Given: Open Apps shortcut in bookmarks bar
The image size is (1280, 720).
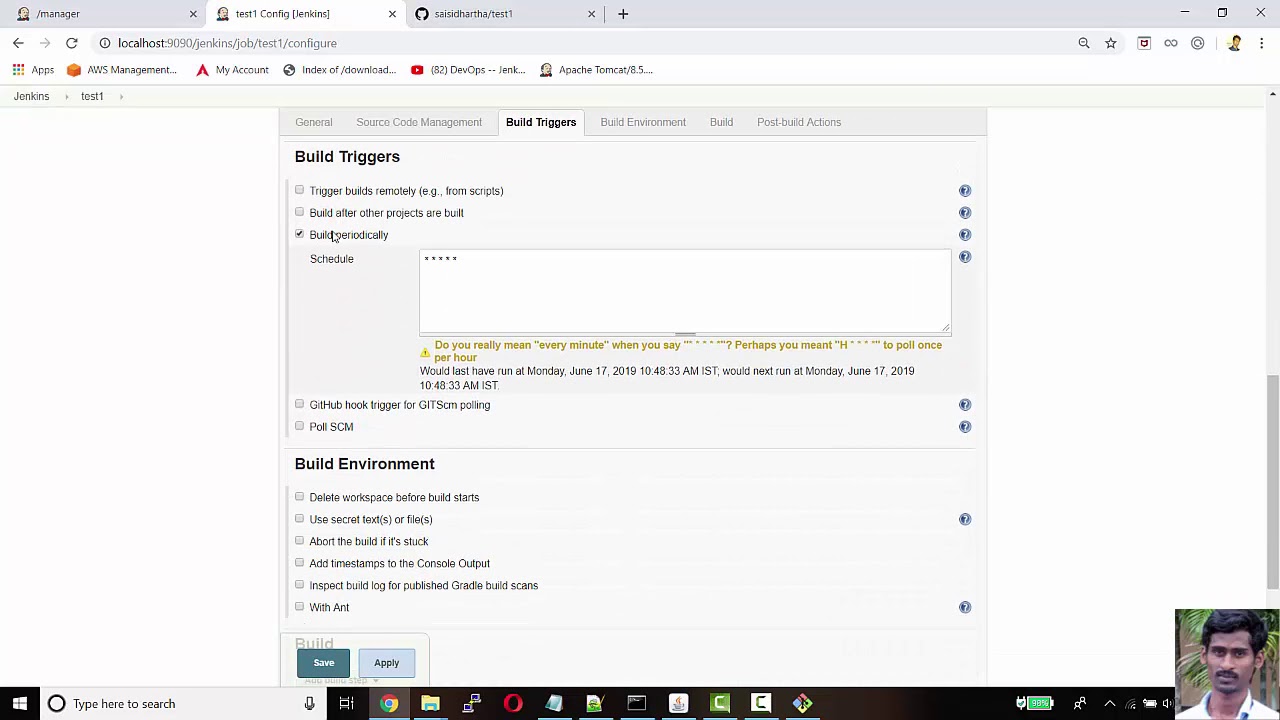Looking at the screenshot, I should click(33, 70).
